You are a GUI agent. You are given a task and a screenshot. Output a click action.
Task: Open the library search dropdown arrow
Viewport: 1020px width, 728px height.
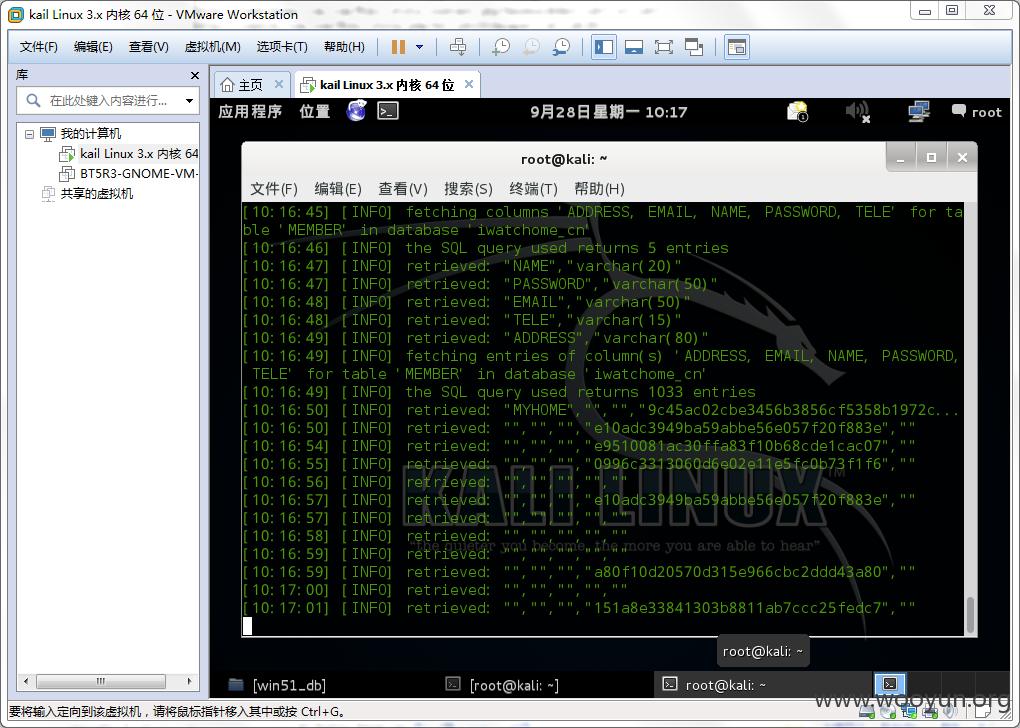click(x=189, y=101)
